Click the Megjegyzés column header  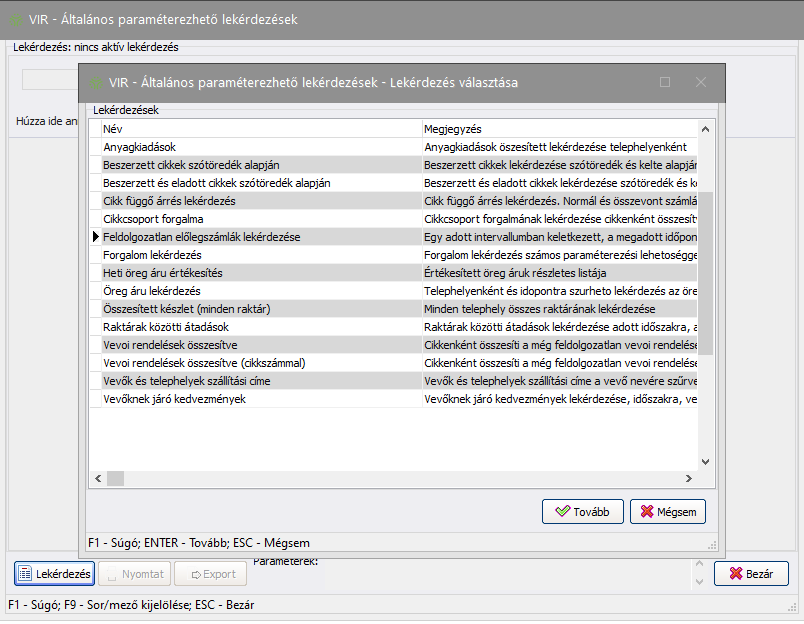[555, 129]
